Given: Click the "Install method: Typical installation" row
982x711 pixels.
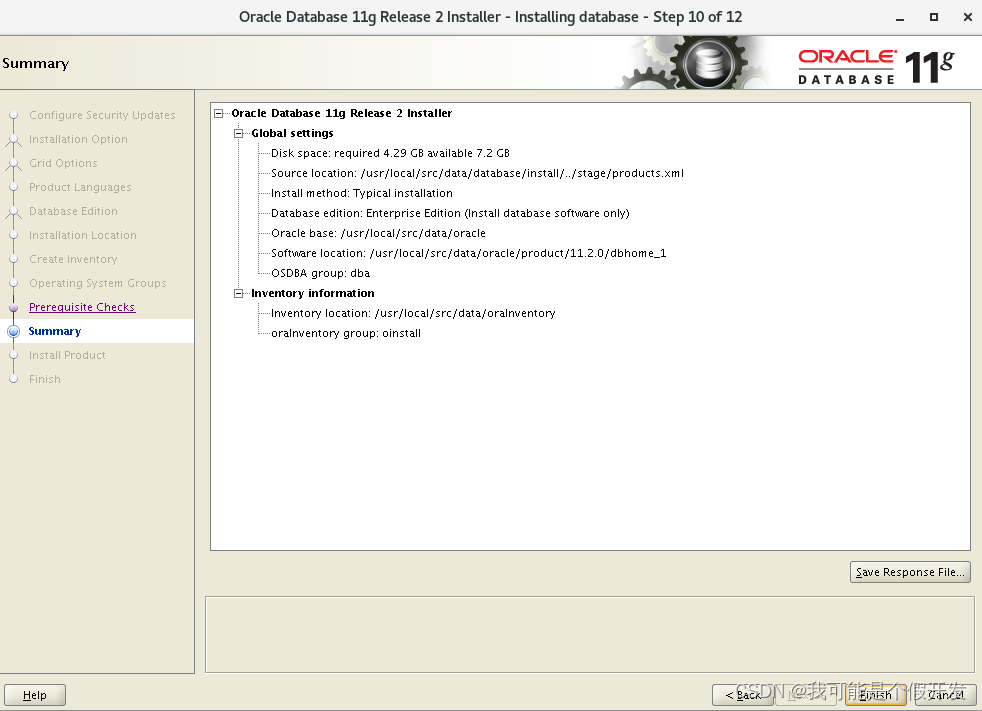Looking at the screenshot, I should (x=362, y=194).
